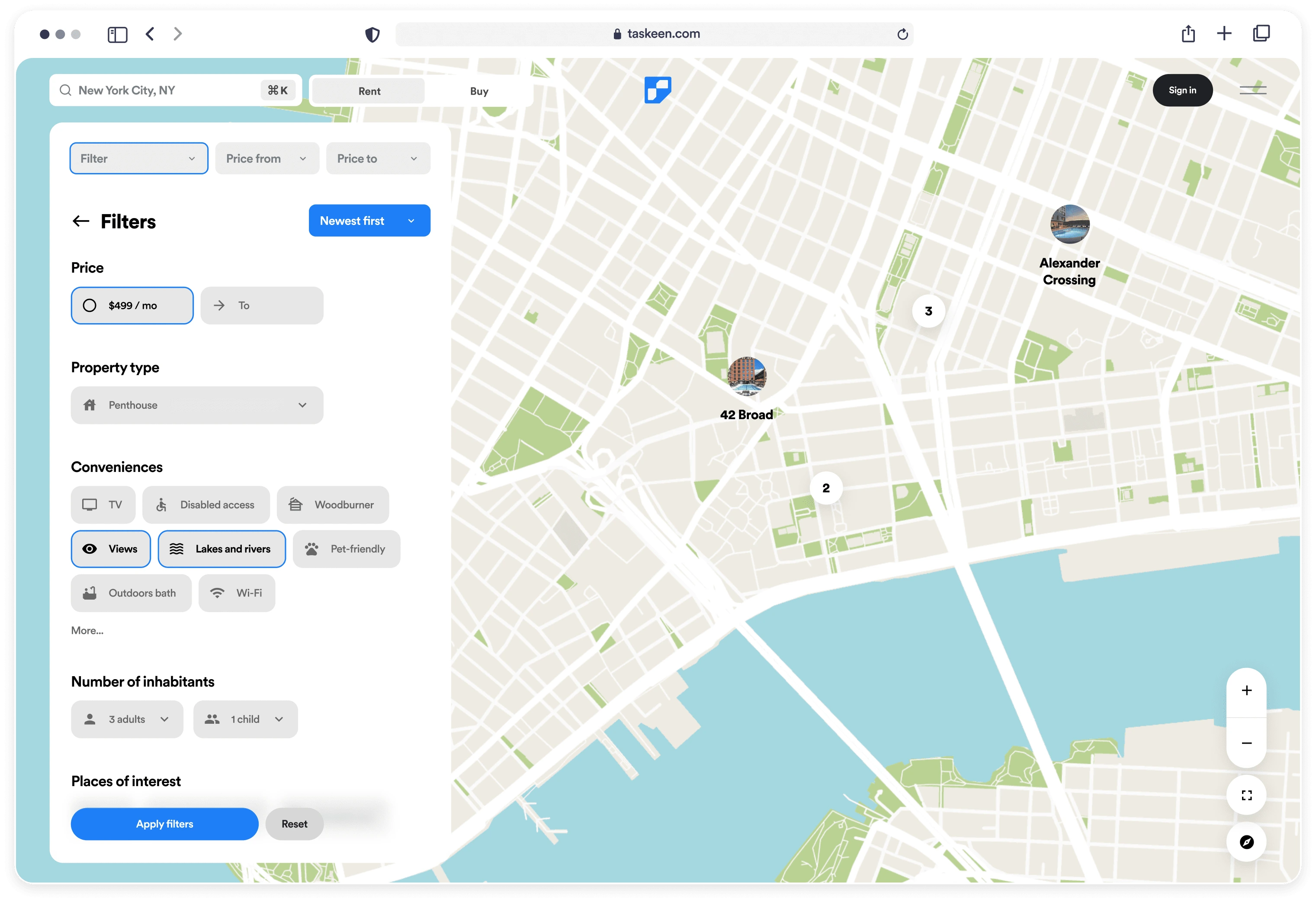The image size is (1316, 902).
Task: Click the More... conveniences link
Action: [87, 630]
